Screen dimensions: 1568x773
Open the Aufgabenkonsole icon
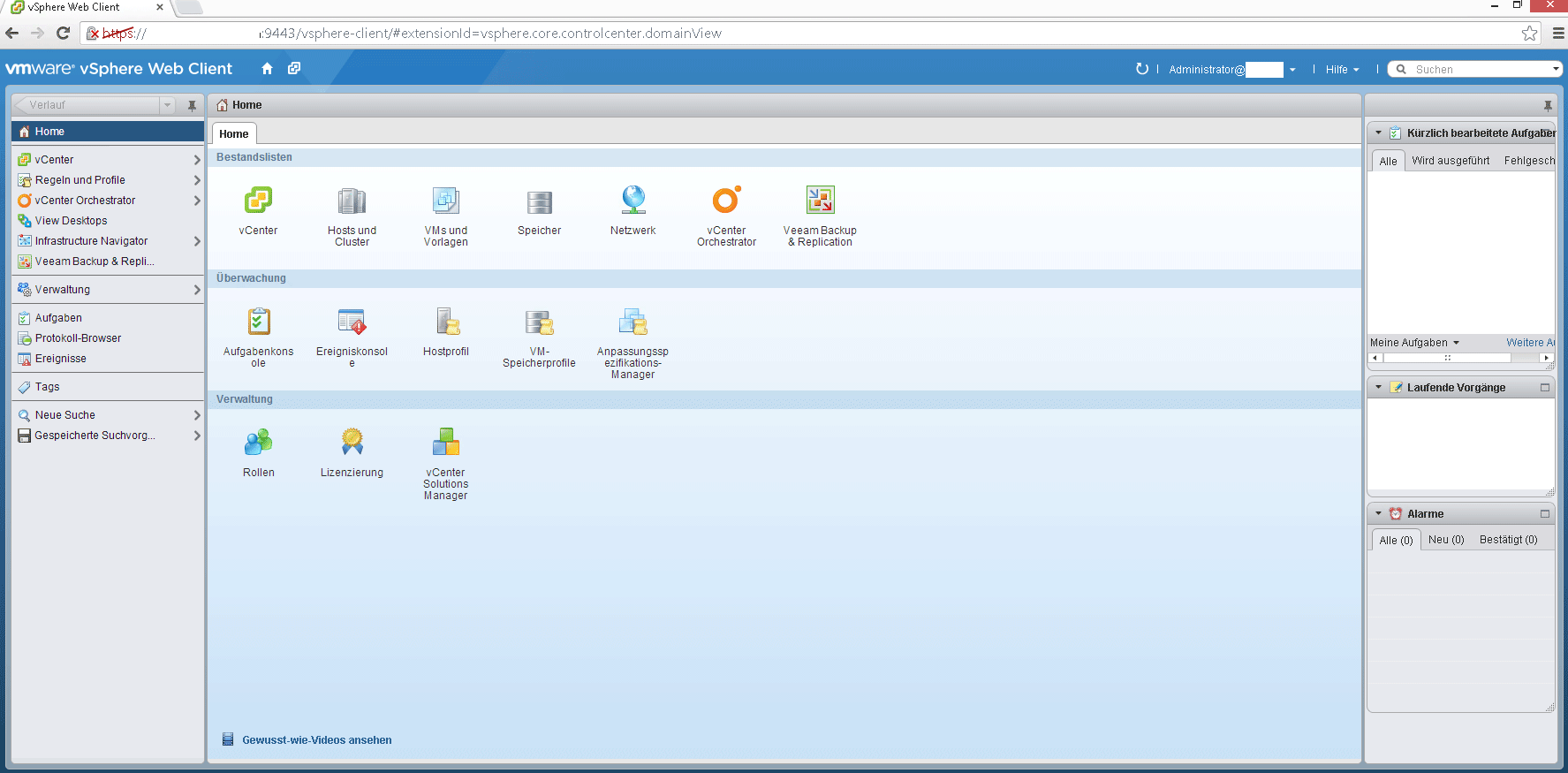point(258,321)
